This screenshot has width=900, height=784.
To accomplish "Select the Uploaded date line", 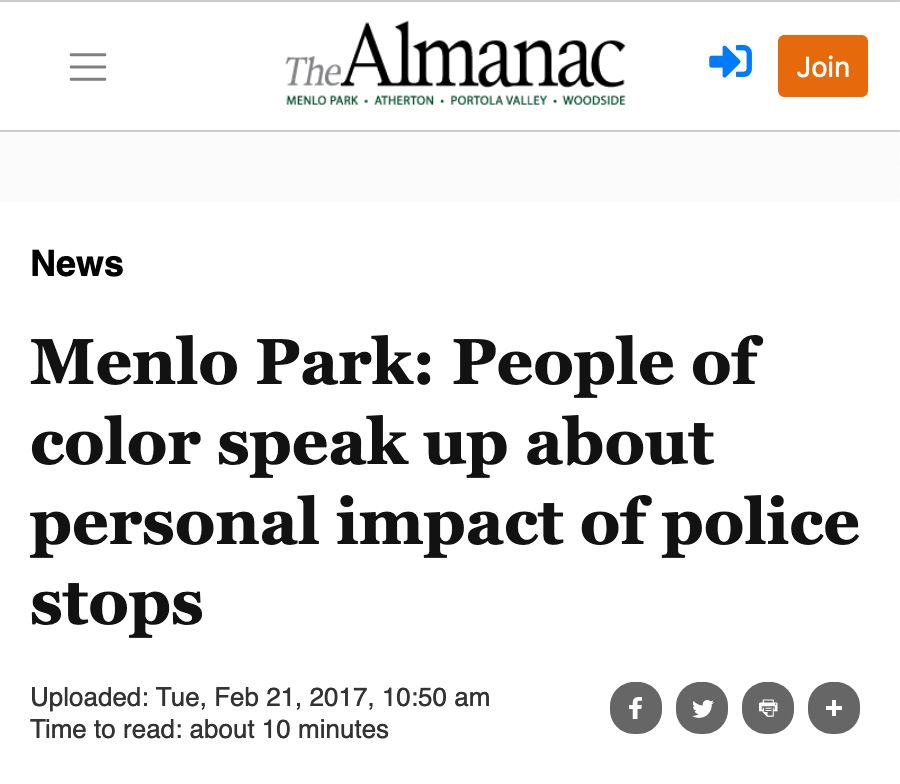I will point(260,697).
